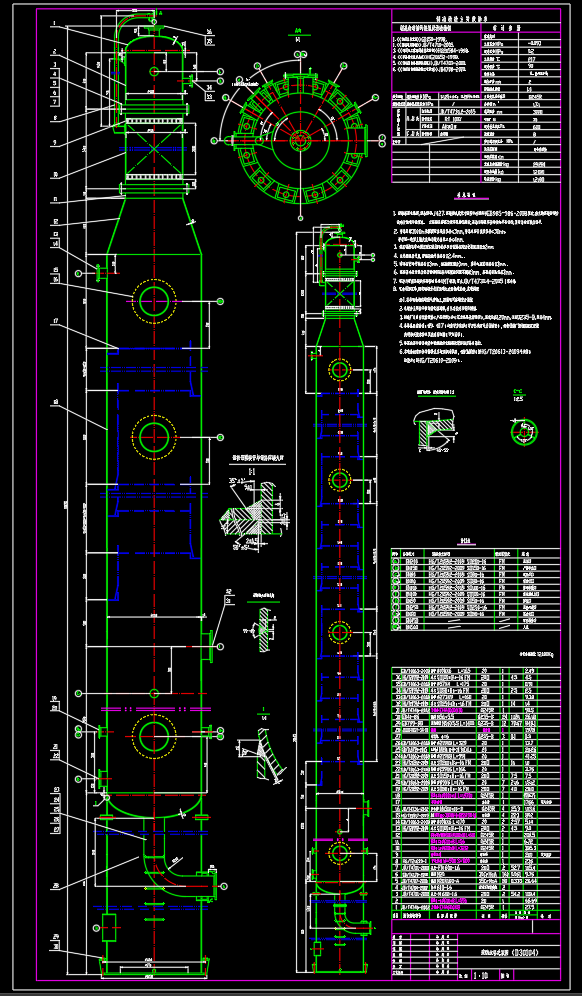Viewport: 582px width, 996px height.
Task: Click the top manhole in the small tower elevation
Action: pos(339,370)
